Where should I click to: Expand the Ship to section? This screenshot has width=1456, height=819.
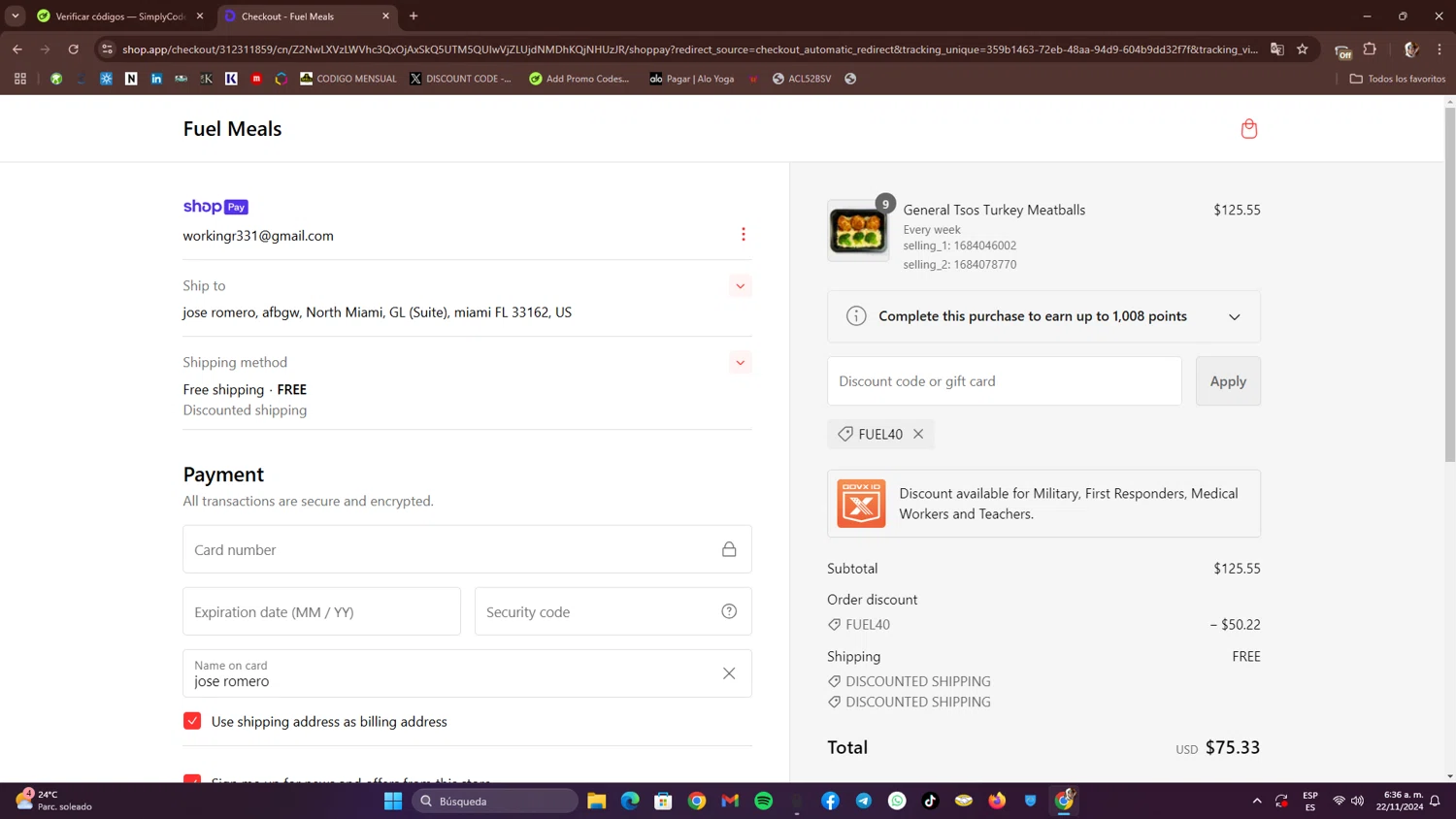click(740, 286)
